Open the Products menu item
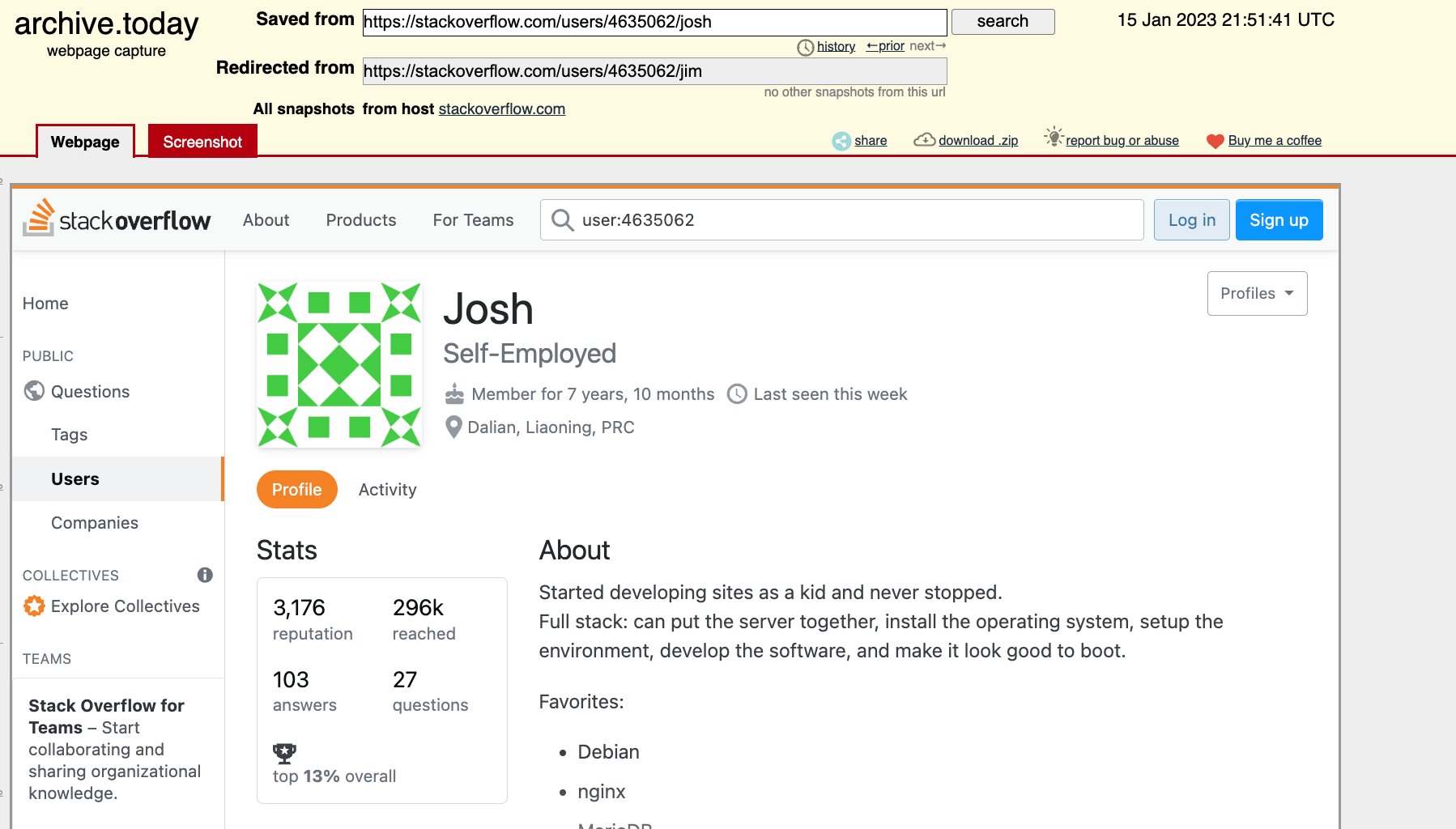 (x=361, y=220)
